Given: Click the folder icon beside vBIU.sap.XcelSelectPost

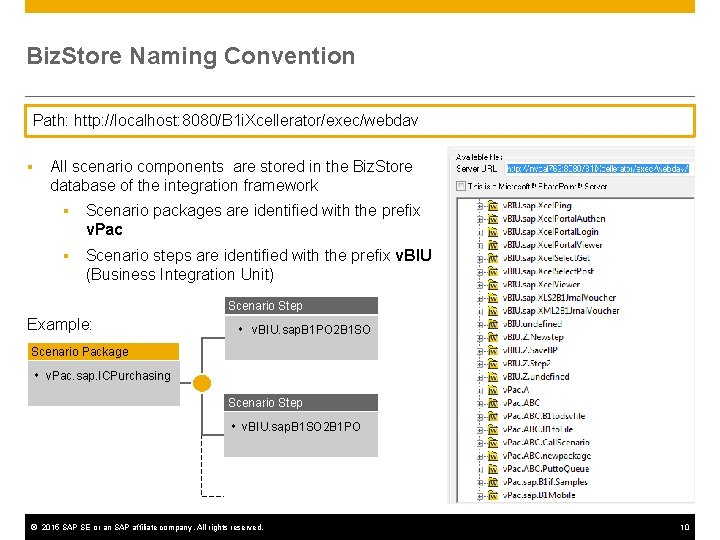Looking at the screenshot, I should coord(493,271).
